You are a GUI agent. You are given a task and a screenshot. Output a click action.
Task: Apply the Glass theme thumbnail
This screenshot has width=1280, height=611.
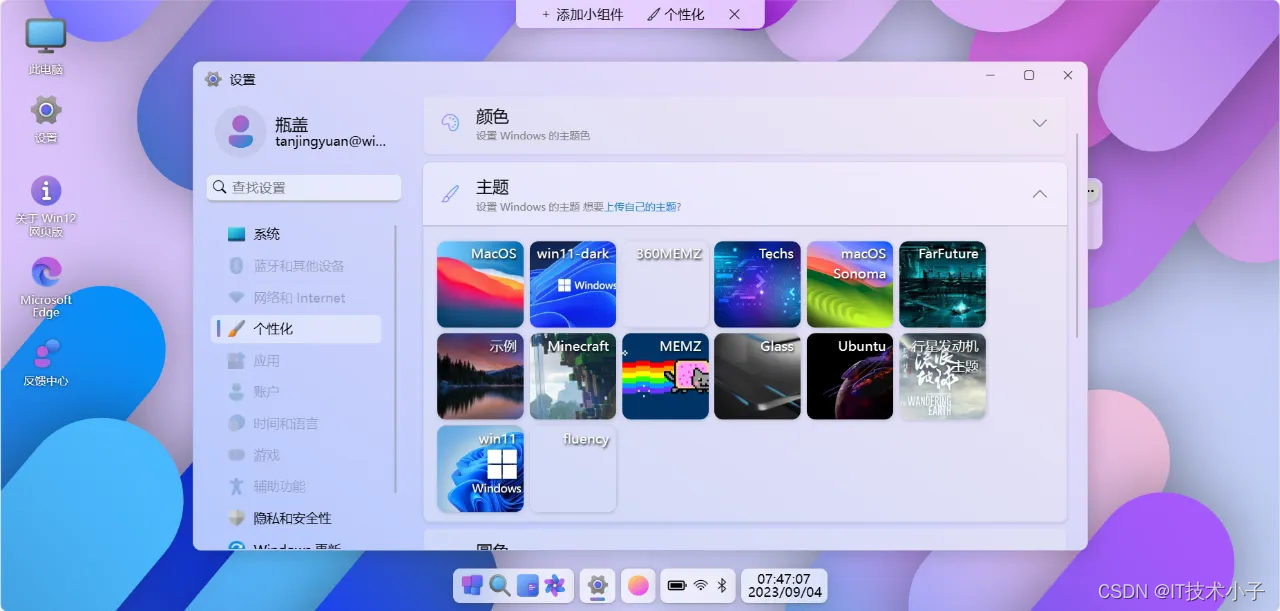click(x=757, y=376)
